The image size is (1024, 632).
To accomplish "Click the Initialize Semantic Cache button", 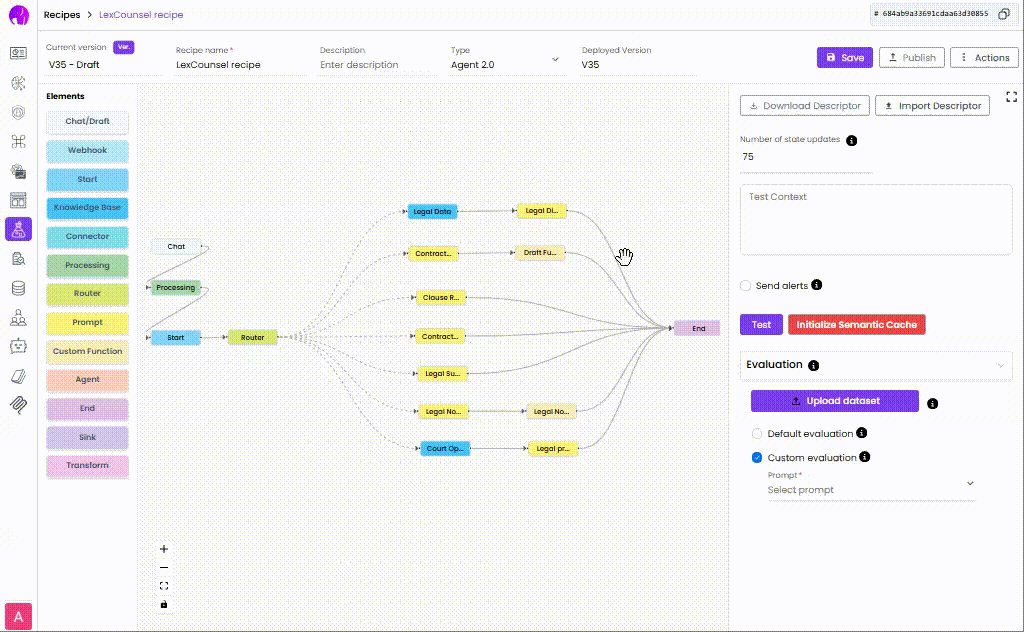I will point(856,325).
